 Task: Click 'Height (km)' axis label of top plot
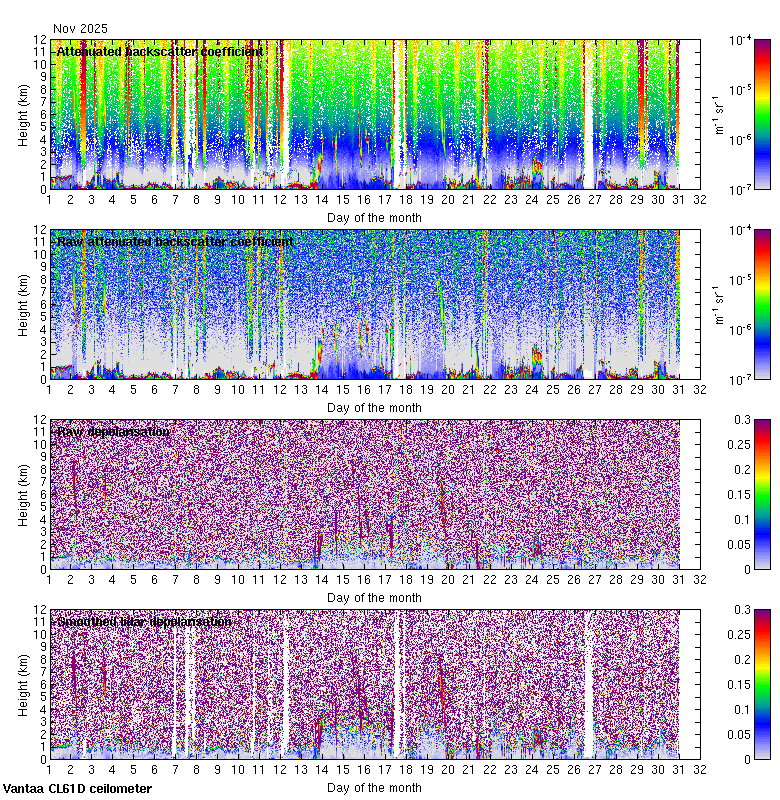[23, 114]
